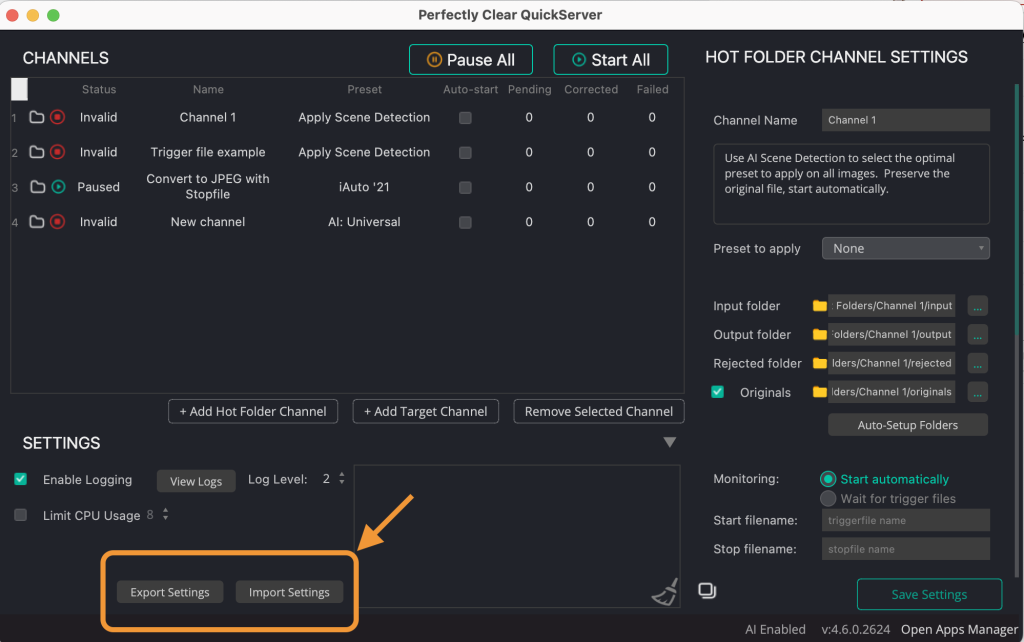
Task: Uncheck the Originals checkbox
Action: point(718,392)
